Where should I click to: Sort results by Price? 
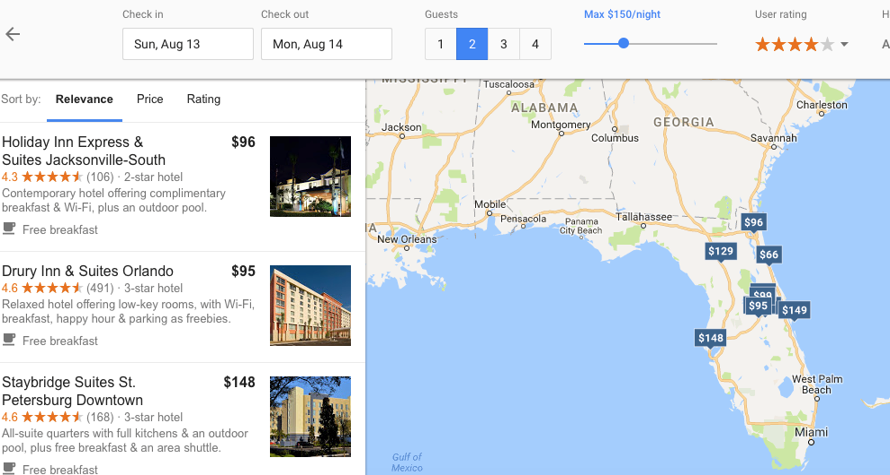(150, 99)
